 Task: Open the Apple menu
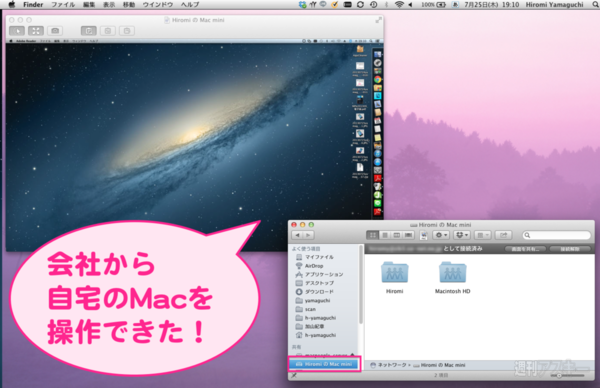point(11,5)
